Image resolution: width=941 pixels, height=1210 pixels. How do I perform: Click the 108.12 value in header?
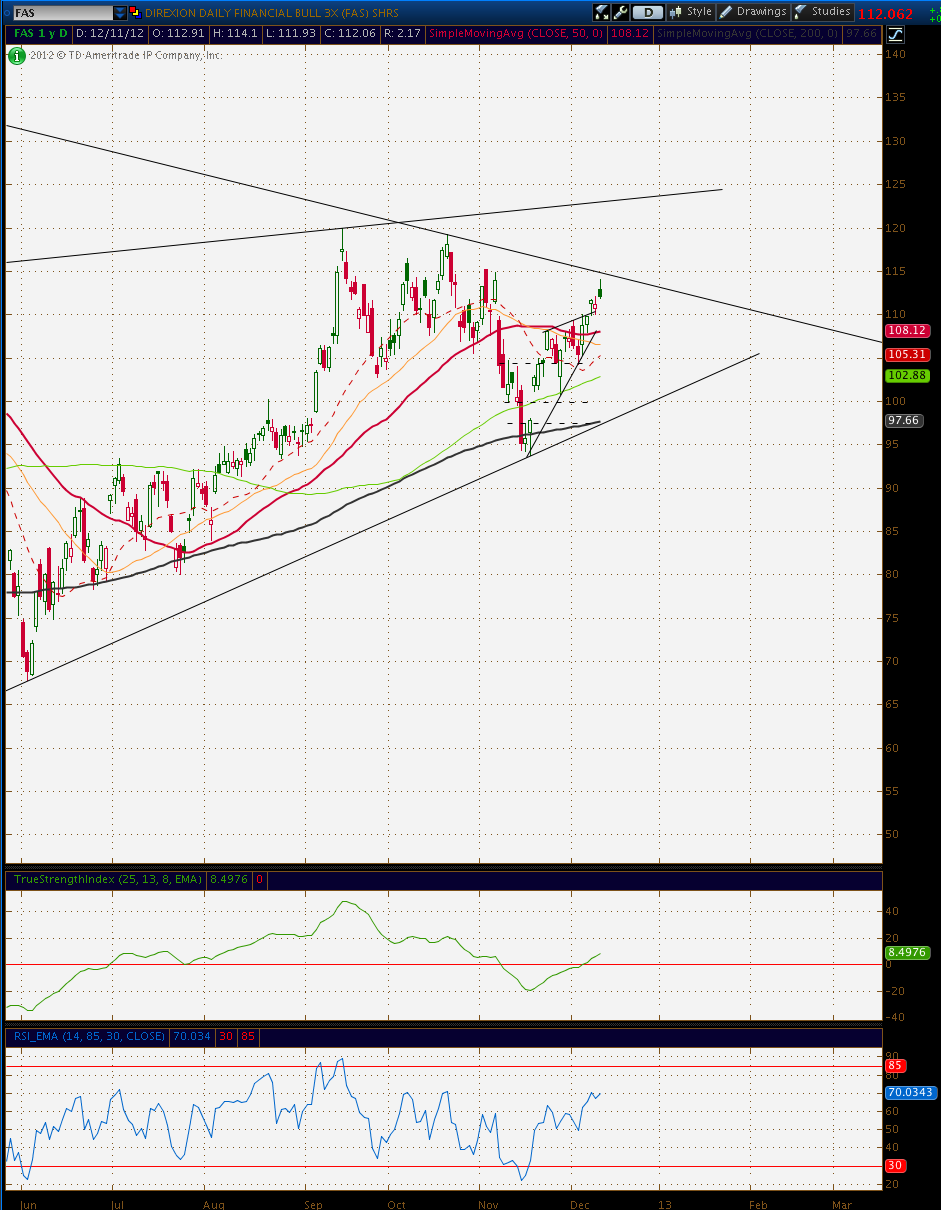[629, 34]
